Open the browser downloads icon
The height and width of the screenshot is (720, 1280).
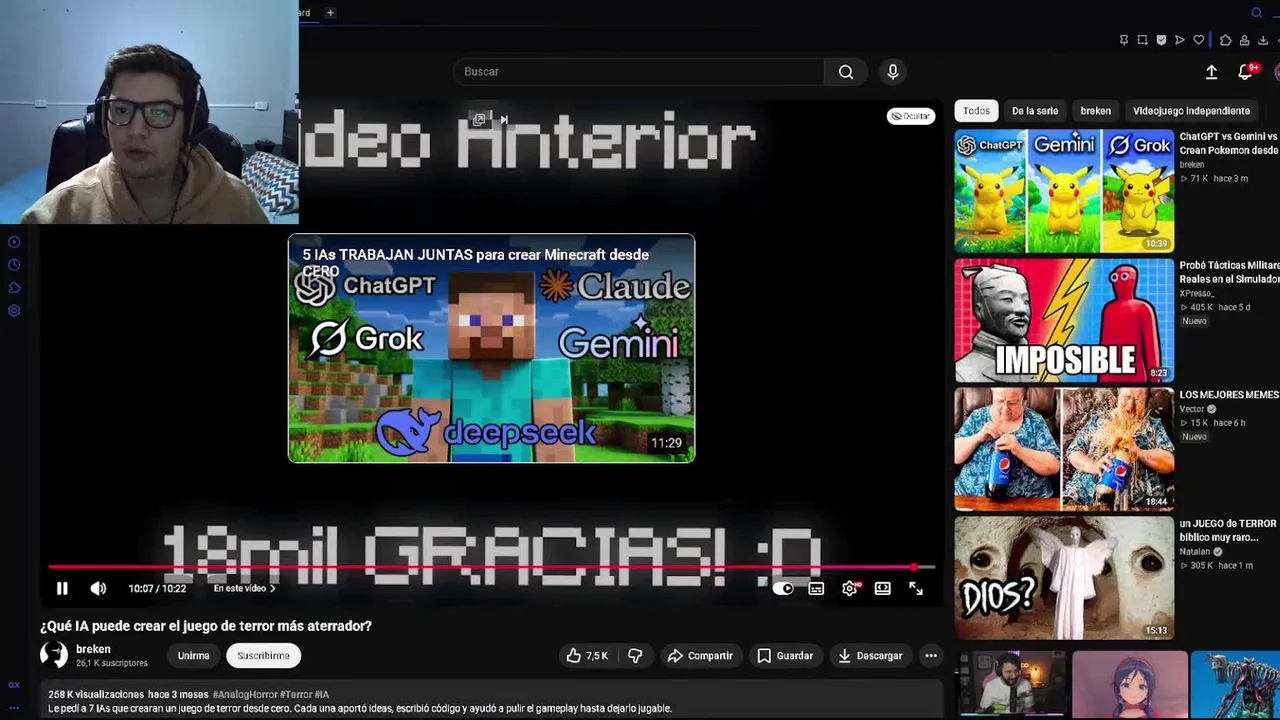(1263, 40)
